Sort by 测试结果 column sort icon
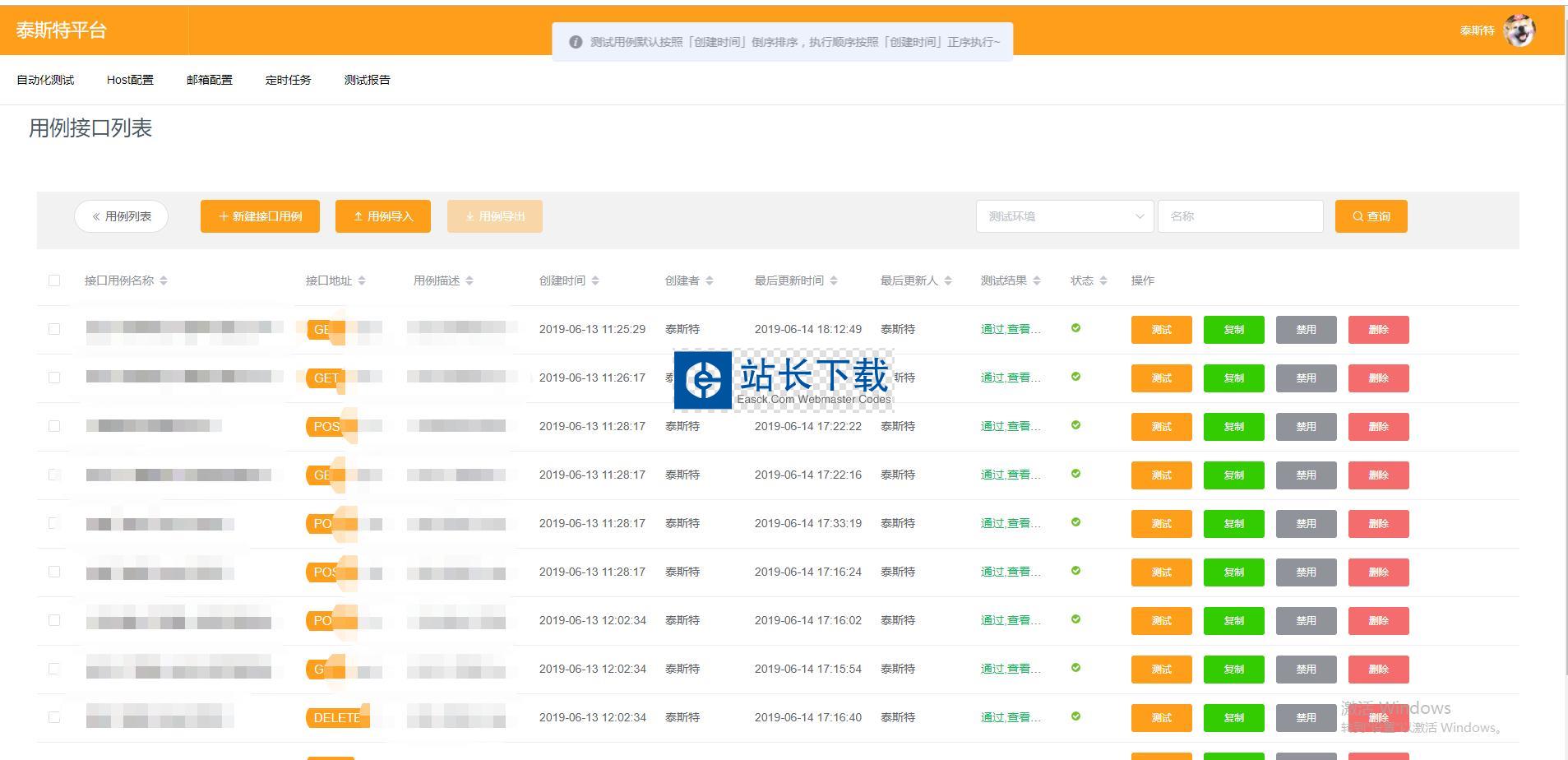 (1037, 280)
